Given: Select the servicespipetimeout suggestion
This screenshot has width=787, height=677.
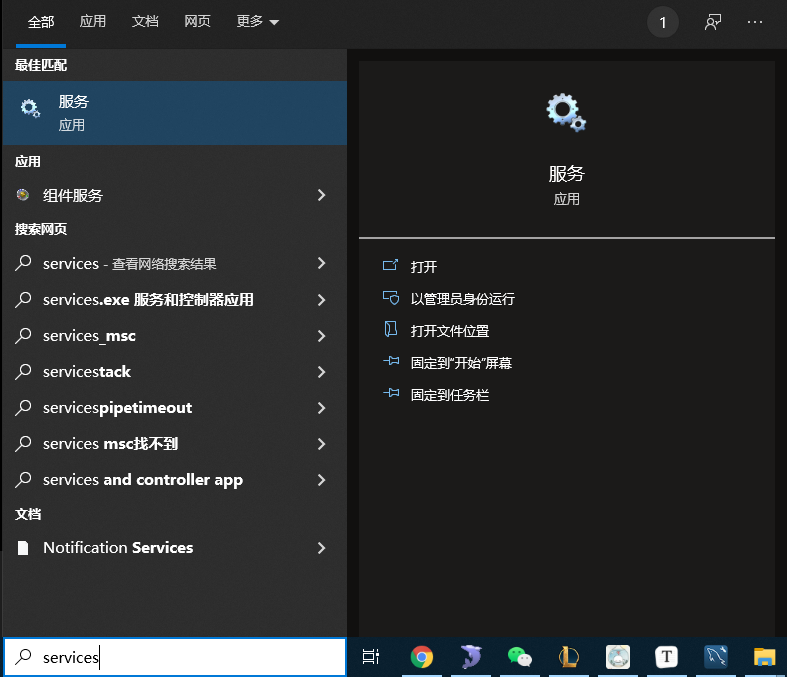Looking at the screenshot, I should click(175, 408).
